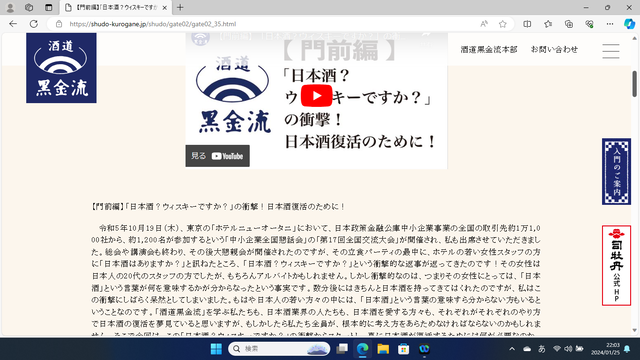
Task: Open the taskbar app right of the Store
Action: pyautogui.click(x=424, y=349)
